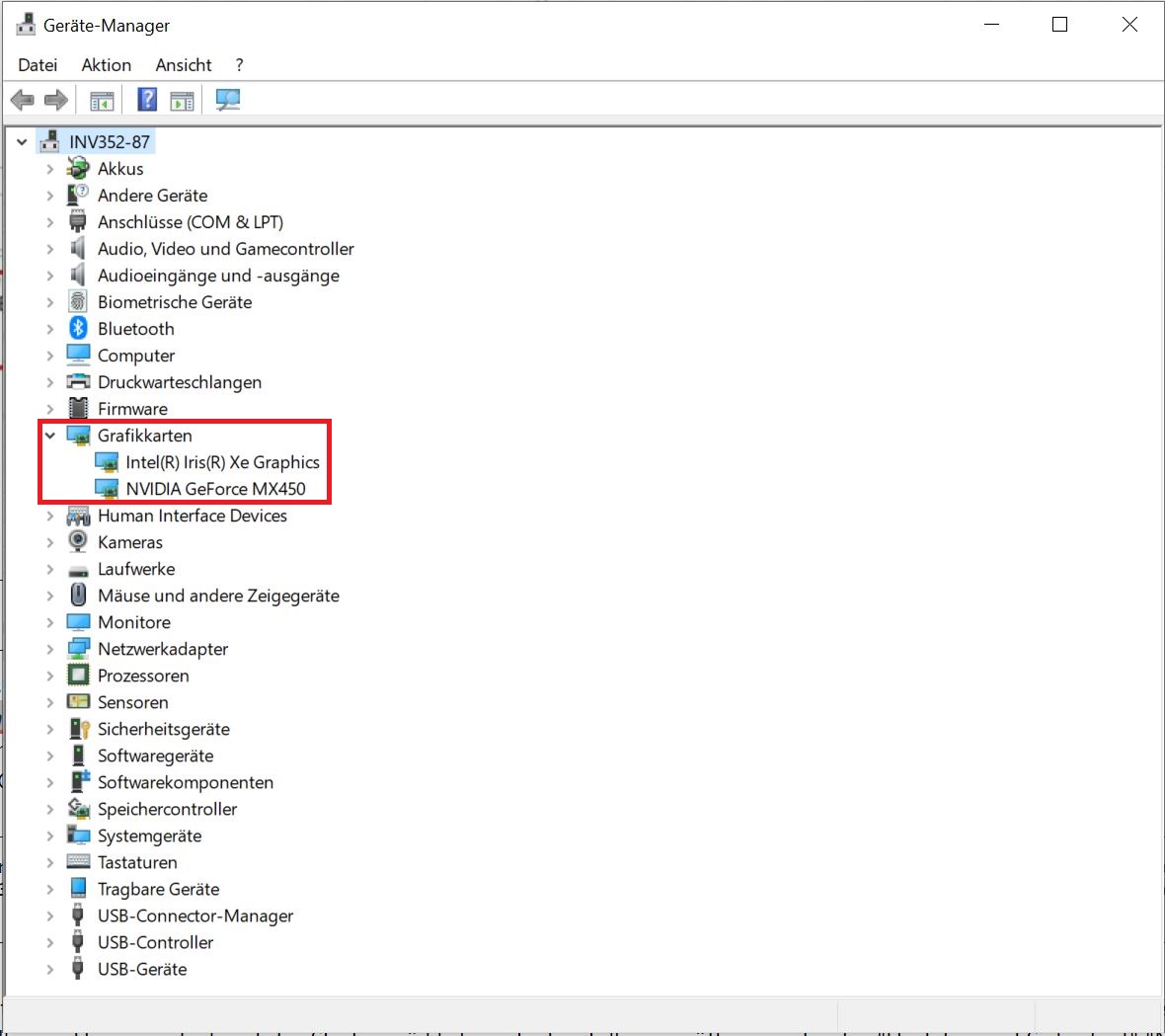Screen dimensions: 1165x1036
Task: Select the Tastaturen label
Action: click(137, 862)
